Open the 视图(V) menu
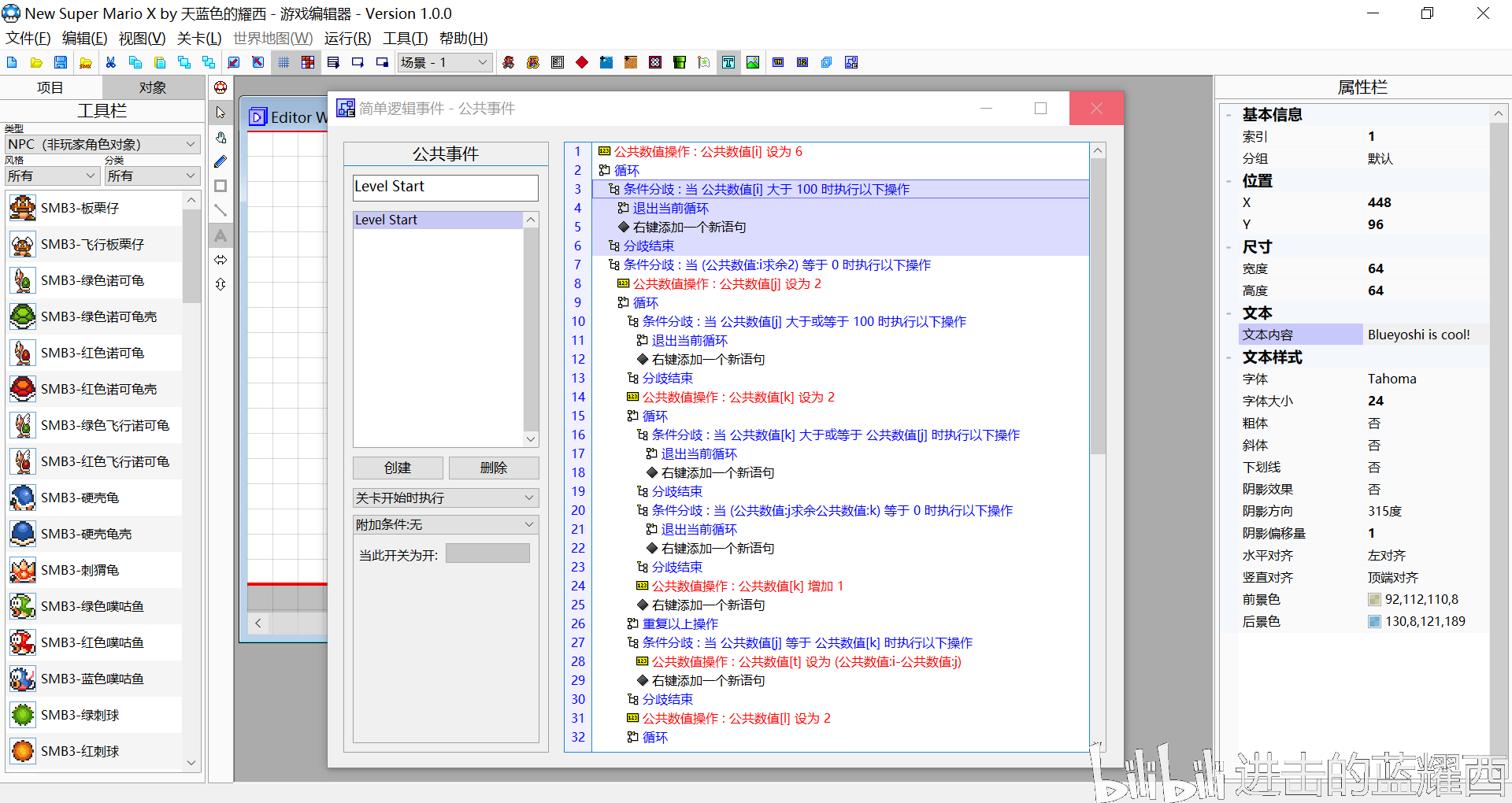The width and height of the screenshot is (1512, 803). [x=142, y=39]
